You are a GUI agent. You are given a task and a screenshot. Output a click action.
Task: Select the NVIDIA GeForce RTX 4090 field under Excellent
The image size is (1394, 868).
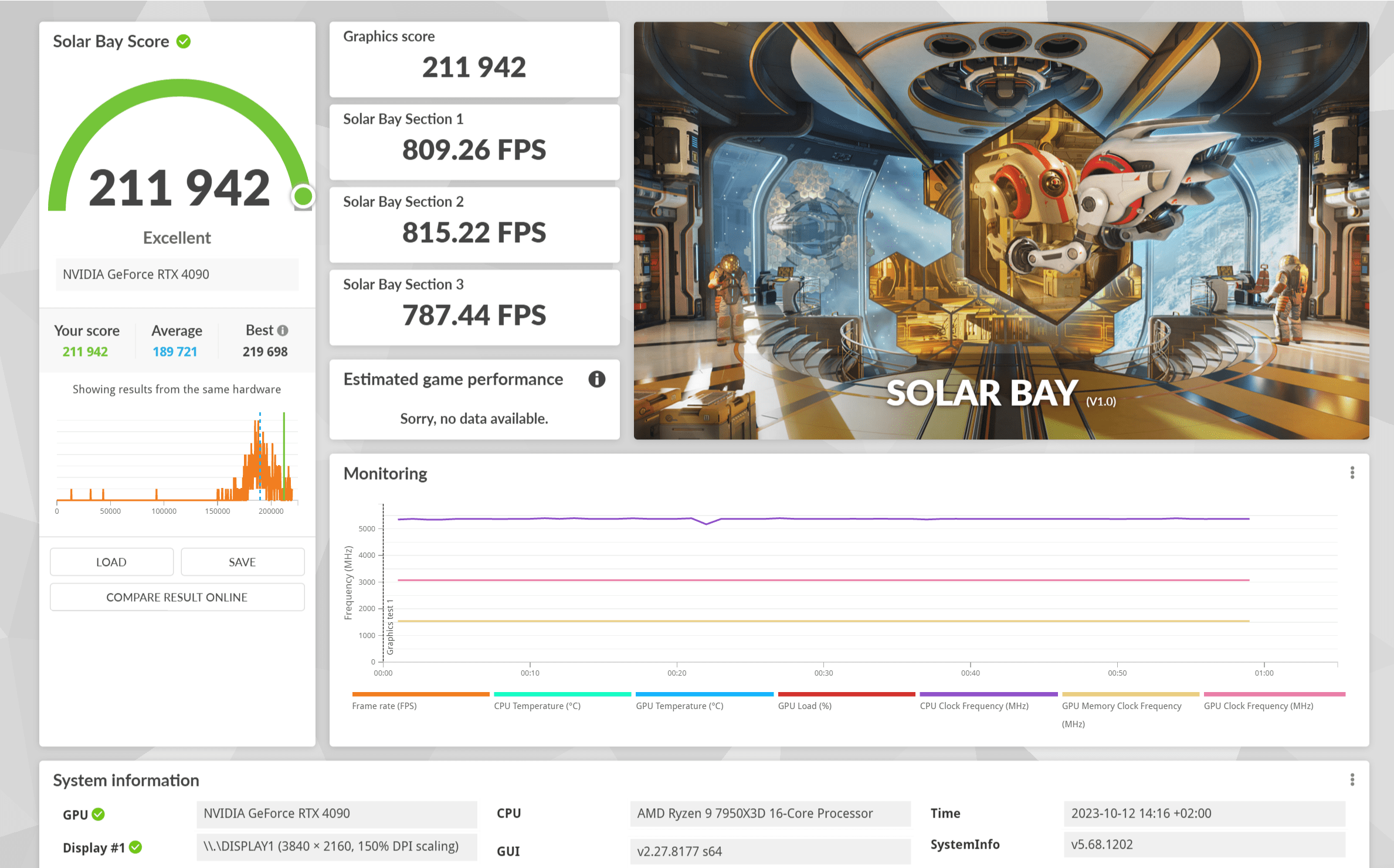pyautogui.click(x=177, y=274)
